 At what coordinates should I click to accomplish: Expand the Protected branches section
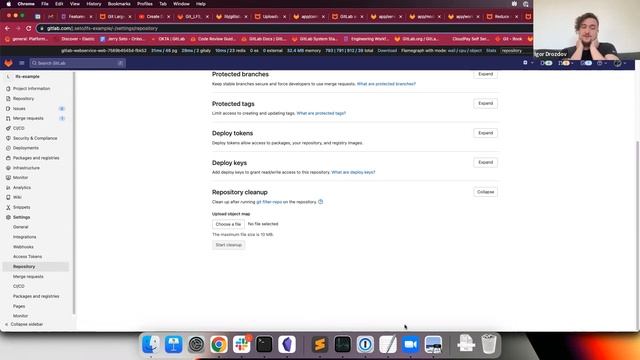coord(485,74)
